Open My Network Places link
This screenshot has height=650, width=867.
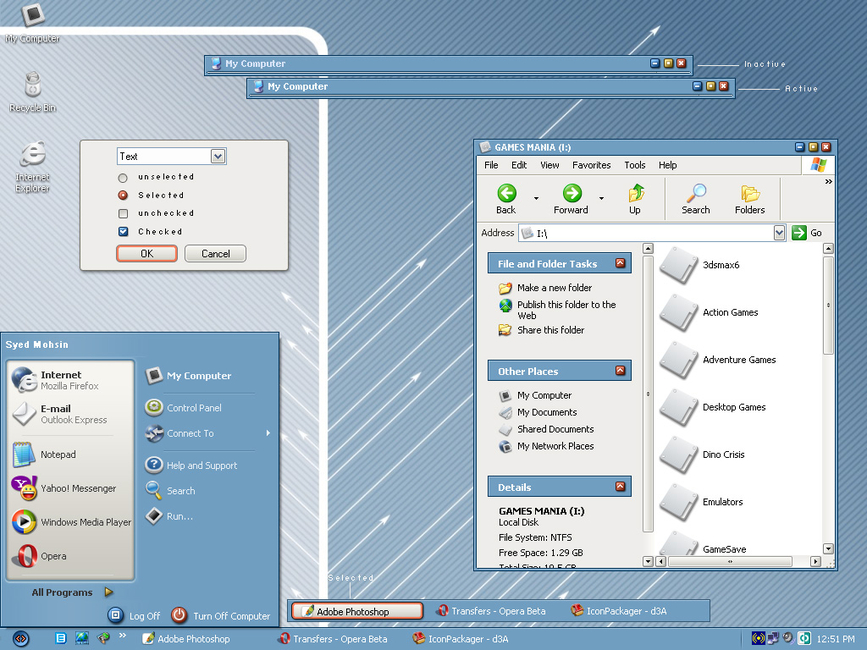pos(555,446)
